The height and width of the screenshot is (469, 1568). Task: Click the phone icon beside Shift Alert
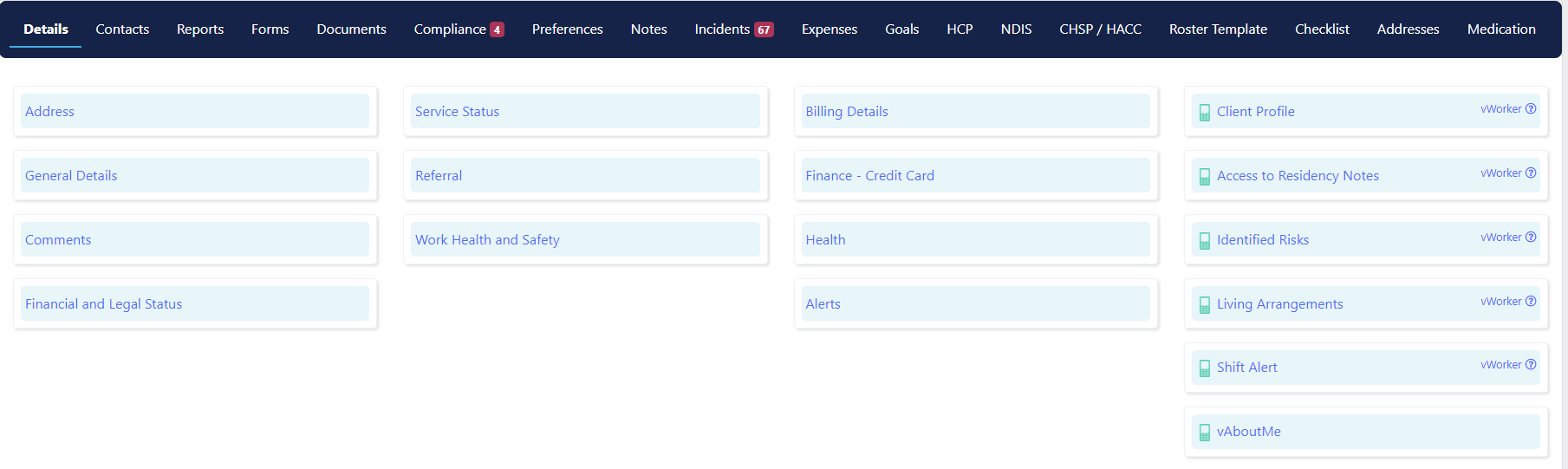pyautogui.click(x=1204, y=368)
